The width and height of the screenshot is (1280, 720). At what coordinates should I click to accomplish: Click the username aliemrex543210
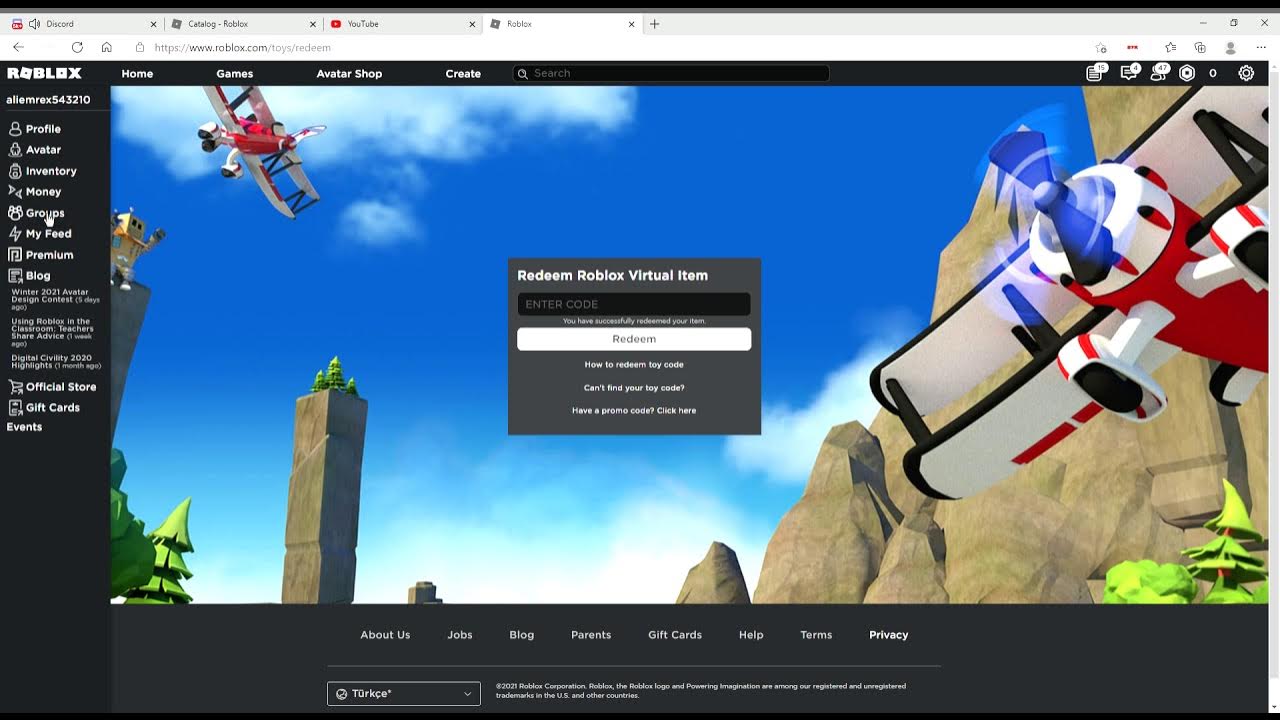[48, 100]
